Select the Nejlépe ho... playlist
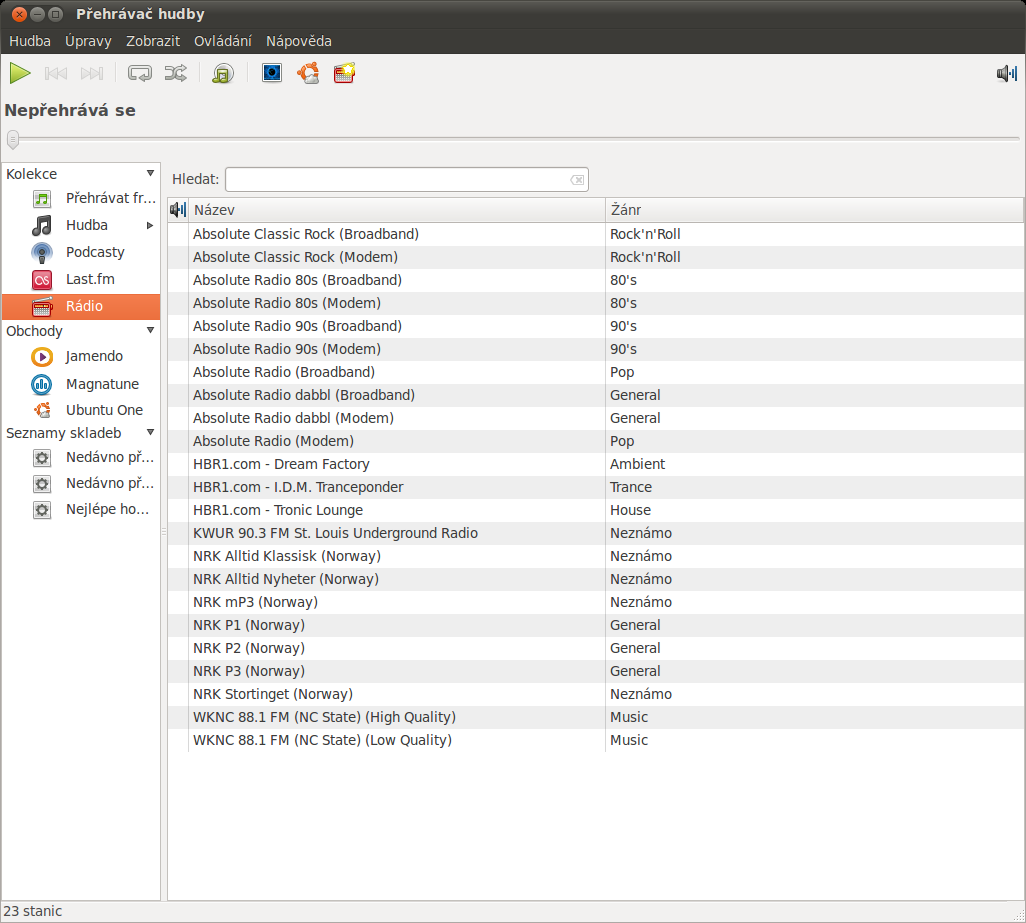Image resolution: width=1026 pixels, height=923 pixels. pos(81,510)
